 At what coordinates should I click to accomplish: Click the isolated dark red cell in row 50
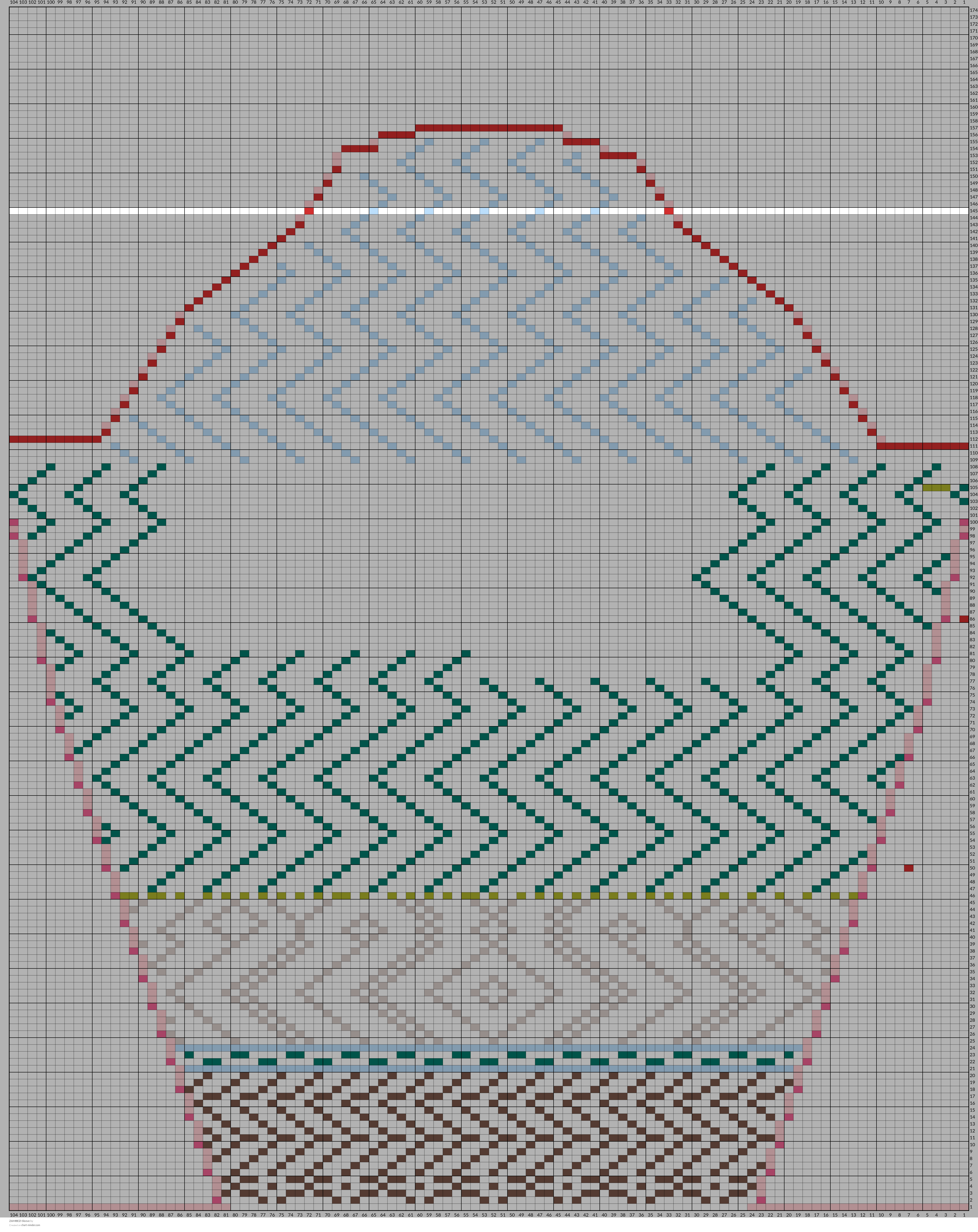click(x=909, y=868)
